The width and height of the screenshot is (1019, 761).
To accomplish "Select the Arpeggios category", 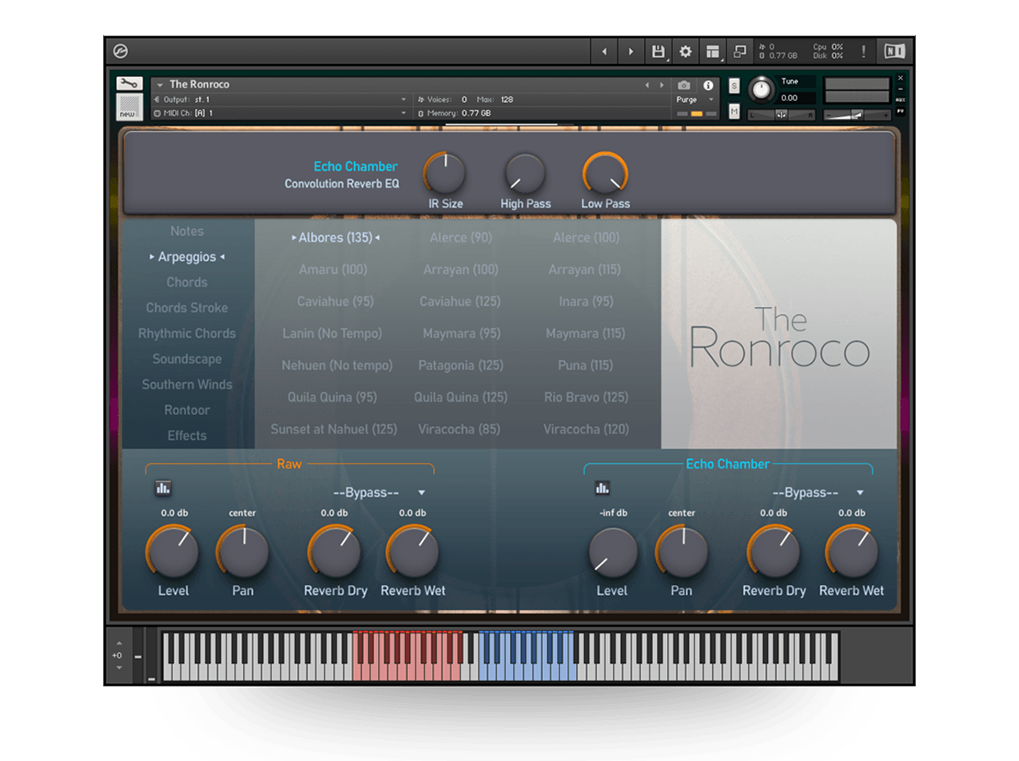I will pyautogui.click(x=187, y=257).
